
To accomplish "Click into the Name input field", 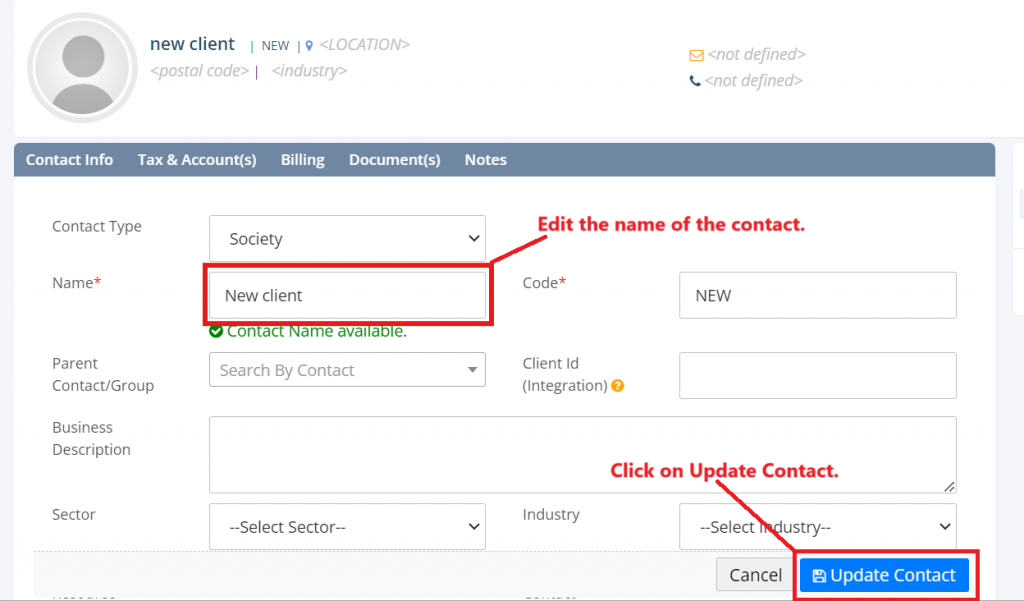I will [347, 296].
